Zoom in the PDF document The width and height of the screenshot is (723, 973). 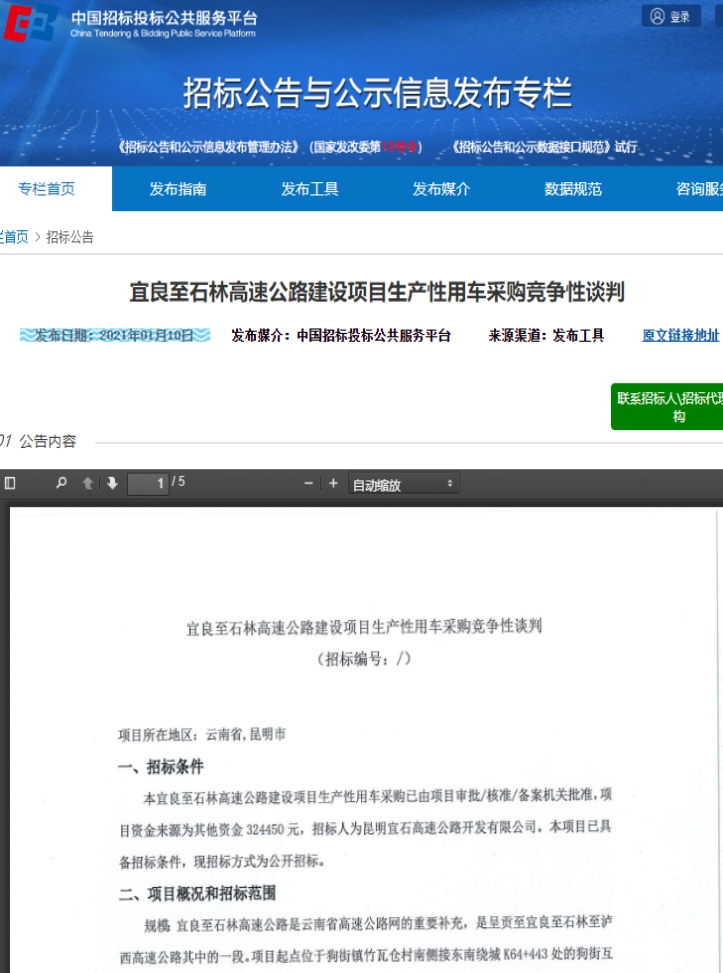[x=333, y=483]
